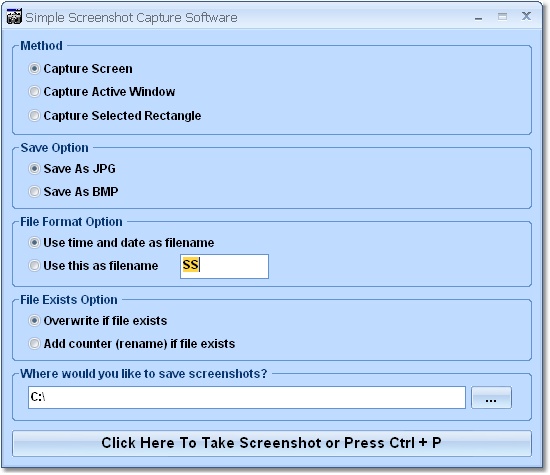Click Here To Take Screenshot button
550x475 pixels.
pos(272,443)
